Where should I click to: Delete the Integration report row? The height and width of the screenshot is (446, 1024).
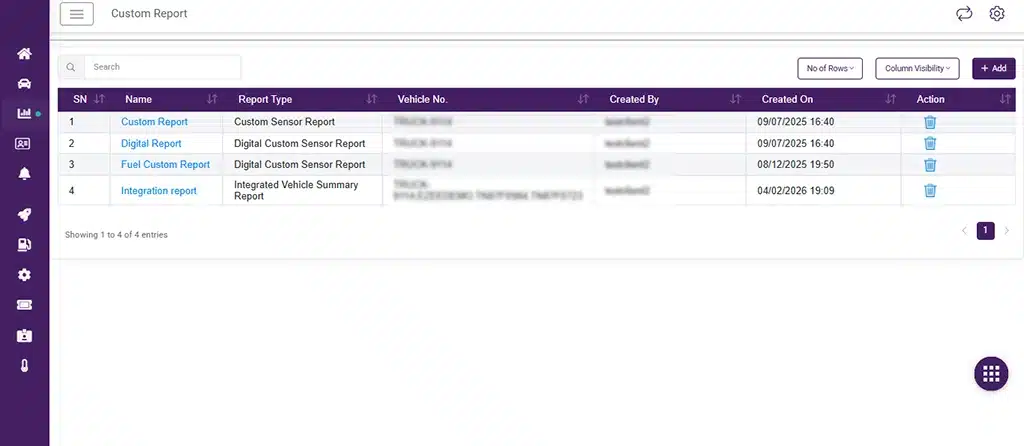click(x=930, y=191)
